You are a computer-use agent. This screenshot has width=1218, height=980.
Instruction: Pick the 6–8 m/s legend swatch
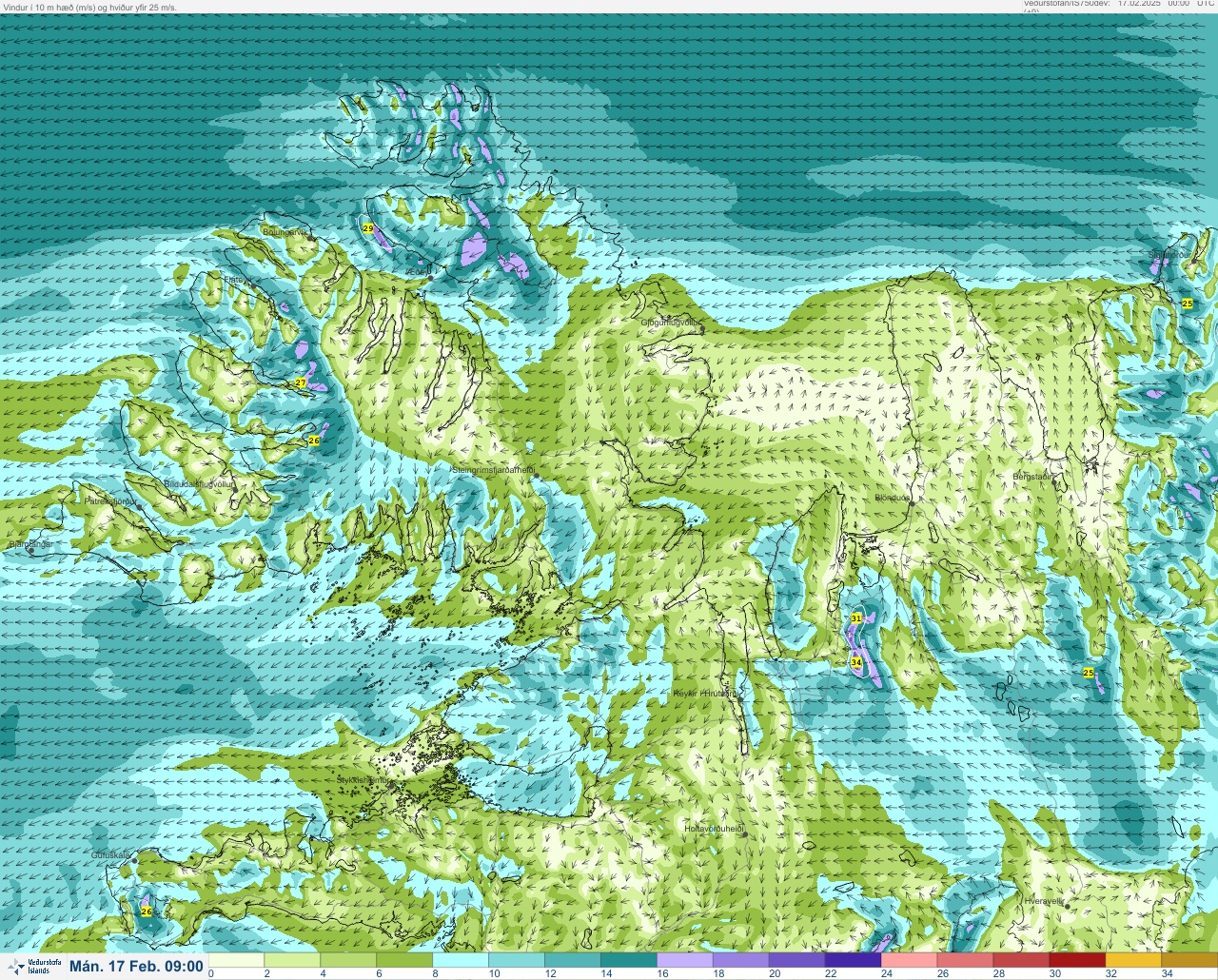tap(404, 960)
